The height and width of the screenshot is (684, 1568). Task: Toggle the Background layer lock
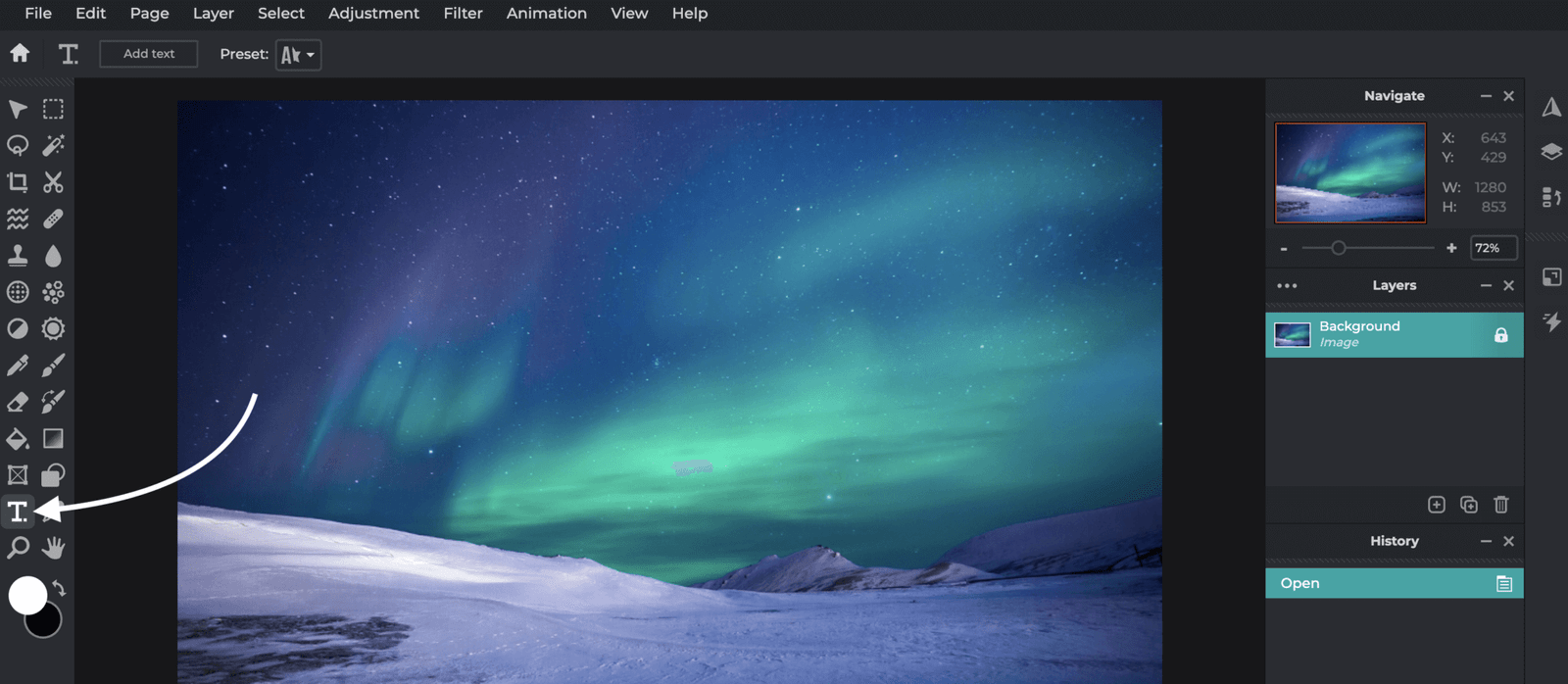coord(1500,335)
